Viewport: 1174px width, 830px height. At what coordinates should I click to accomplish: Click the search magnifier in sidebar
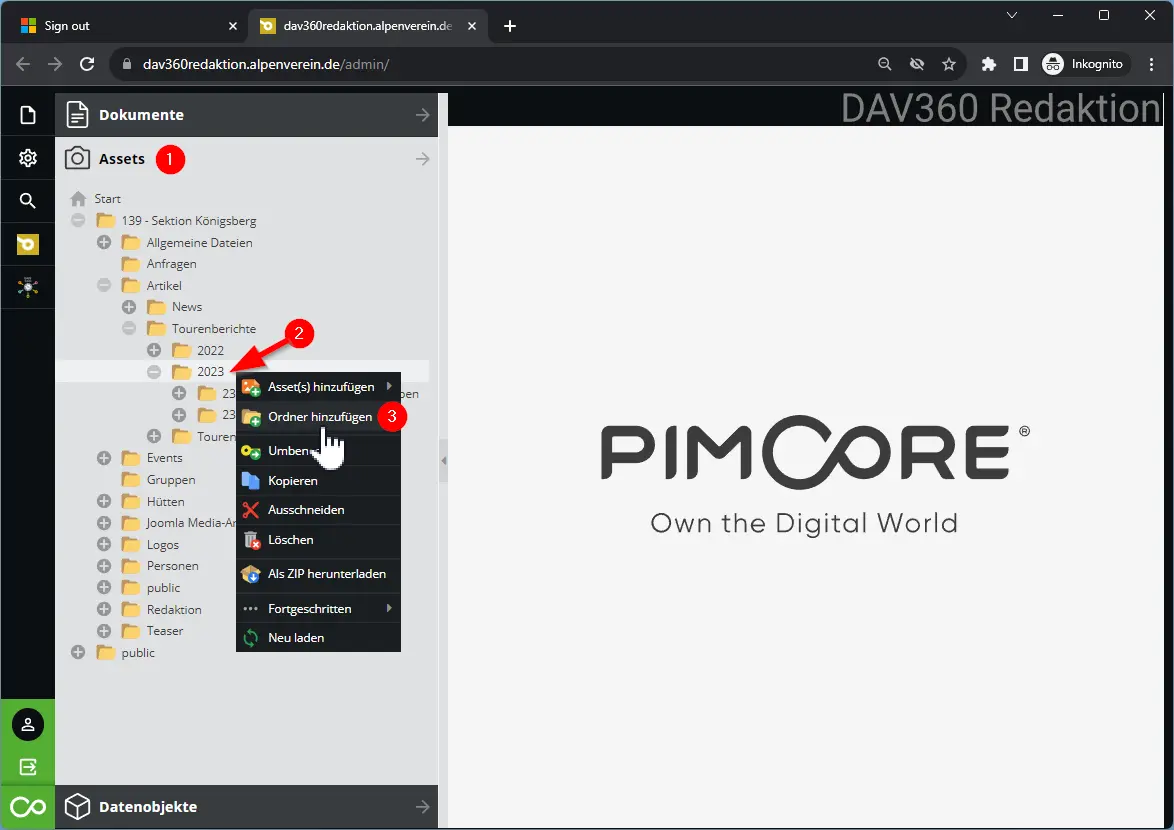[27, 201]
